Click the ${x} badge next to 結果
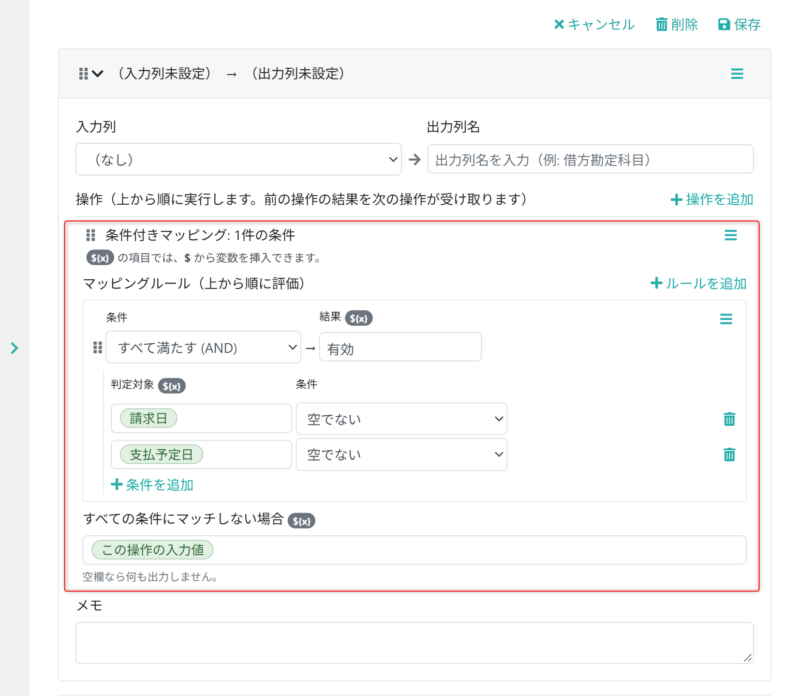 click(x=359, y=318)
